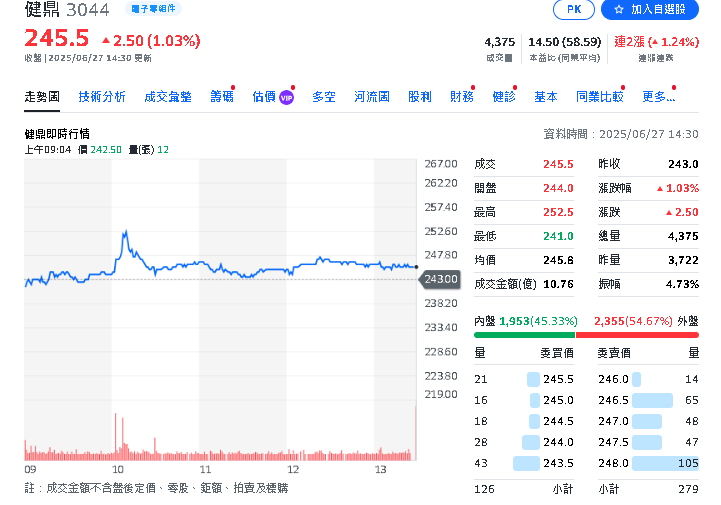Viewport: 721px width, 505px height.
Task: Open the 財務 tab
Action: coord(462,97)
